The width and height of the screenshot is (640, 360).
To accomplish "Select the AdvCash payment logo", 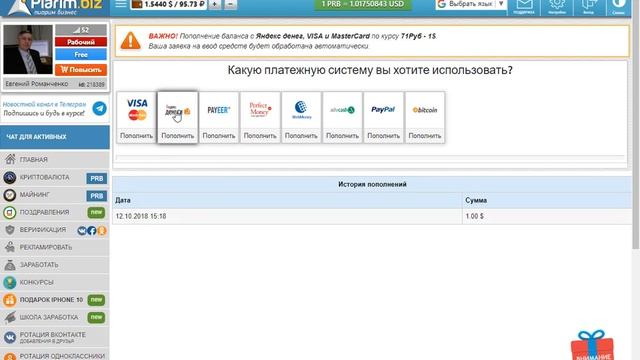I will coord(342,110).
